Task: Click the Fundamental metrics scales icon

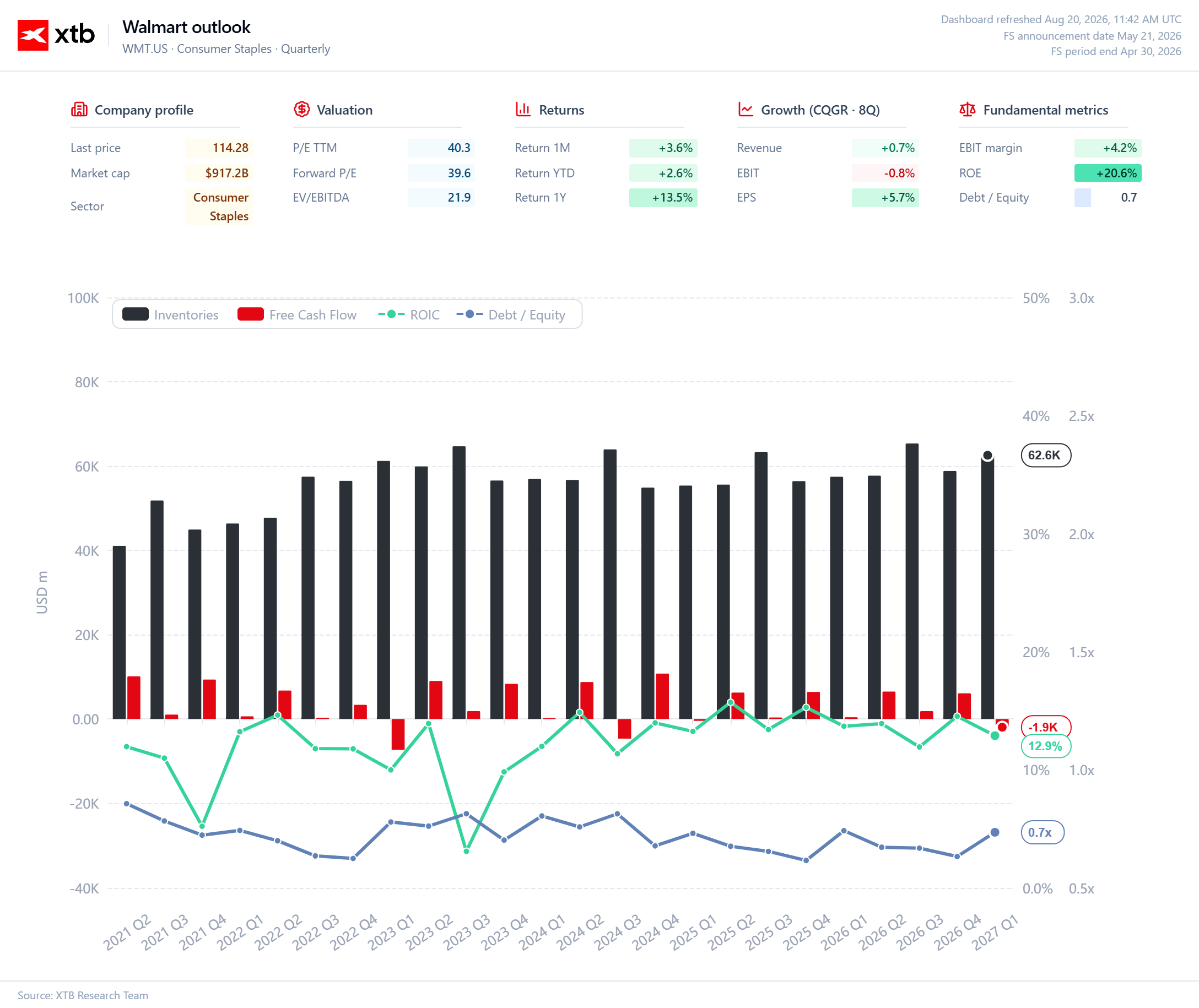Action: point(968,109)
